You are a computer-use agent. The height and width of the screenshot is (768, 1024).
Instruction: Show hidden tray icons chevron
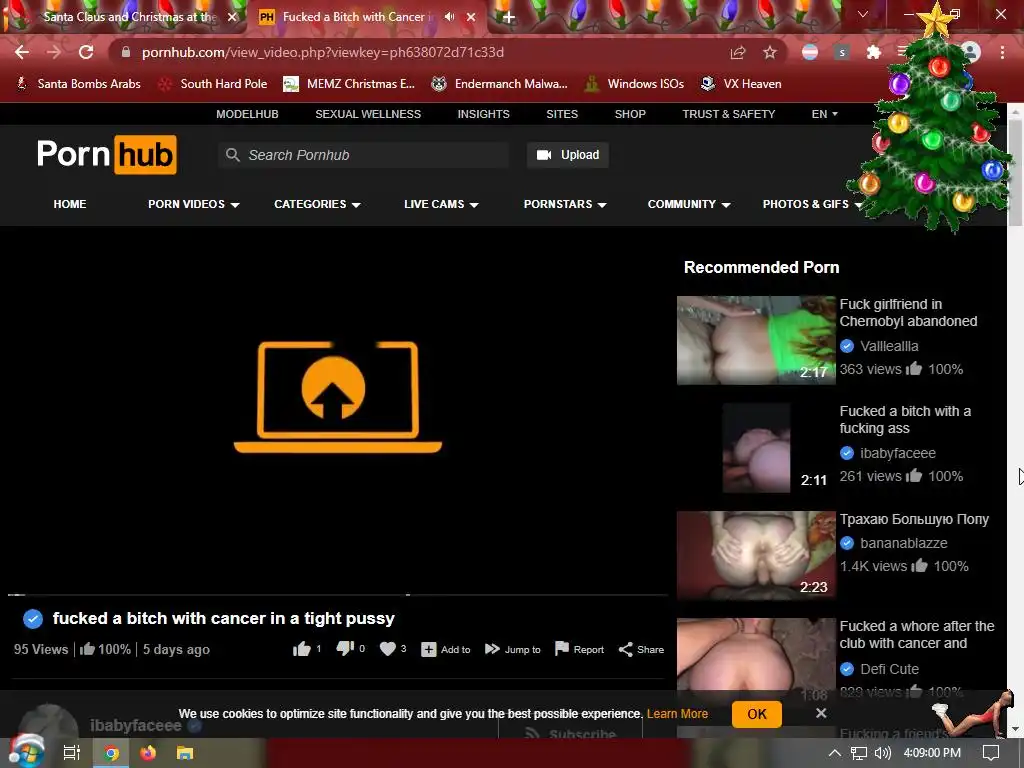point(835,753)
